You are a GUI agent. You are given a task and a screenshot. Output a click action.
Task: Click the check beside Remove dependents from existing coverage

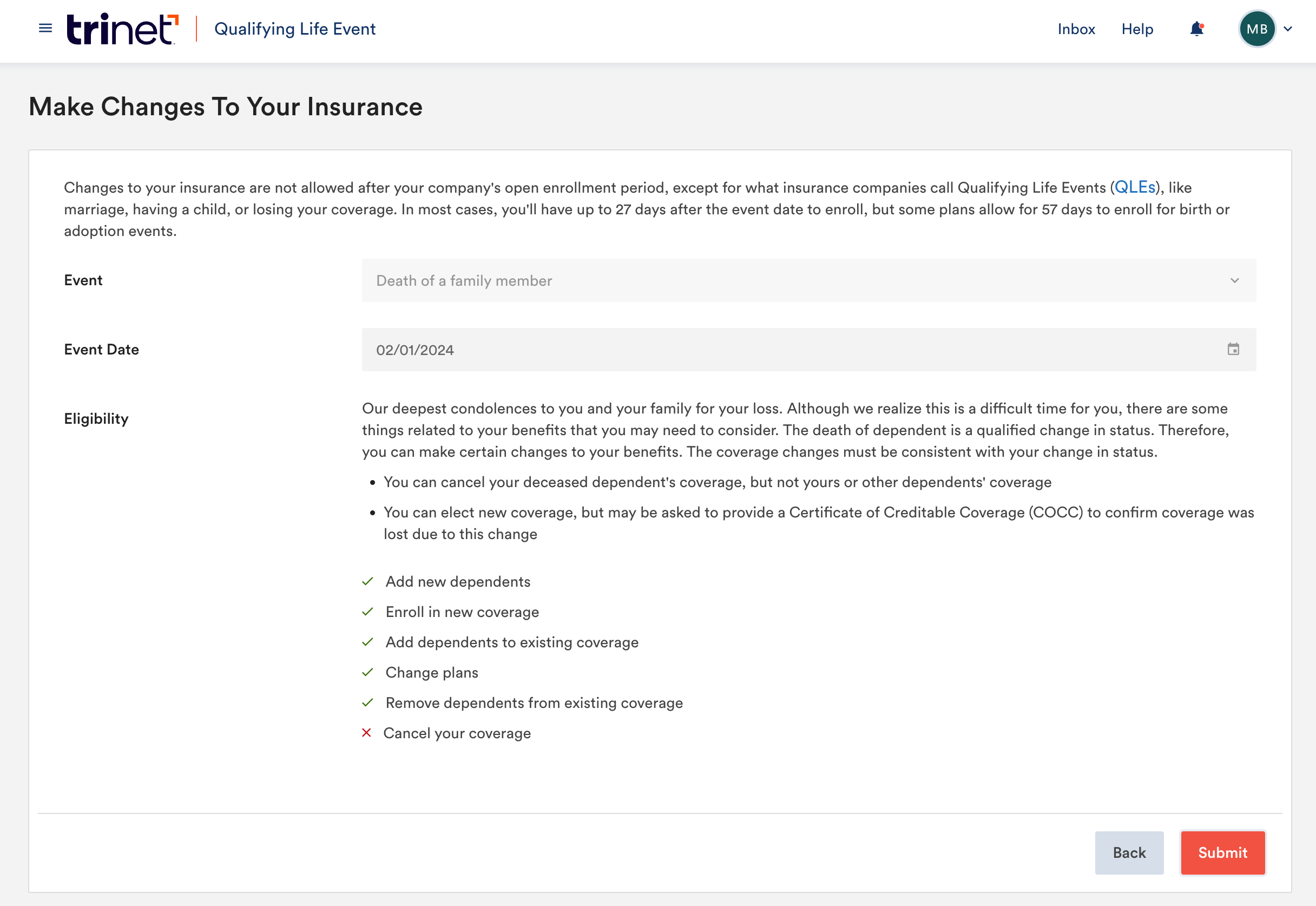point(368,703)
